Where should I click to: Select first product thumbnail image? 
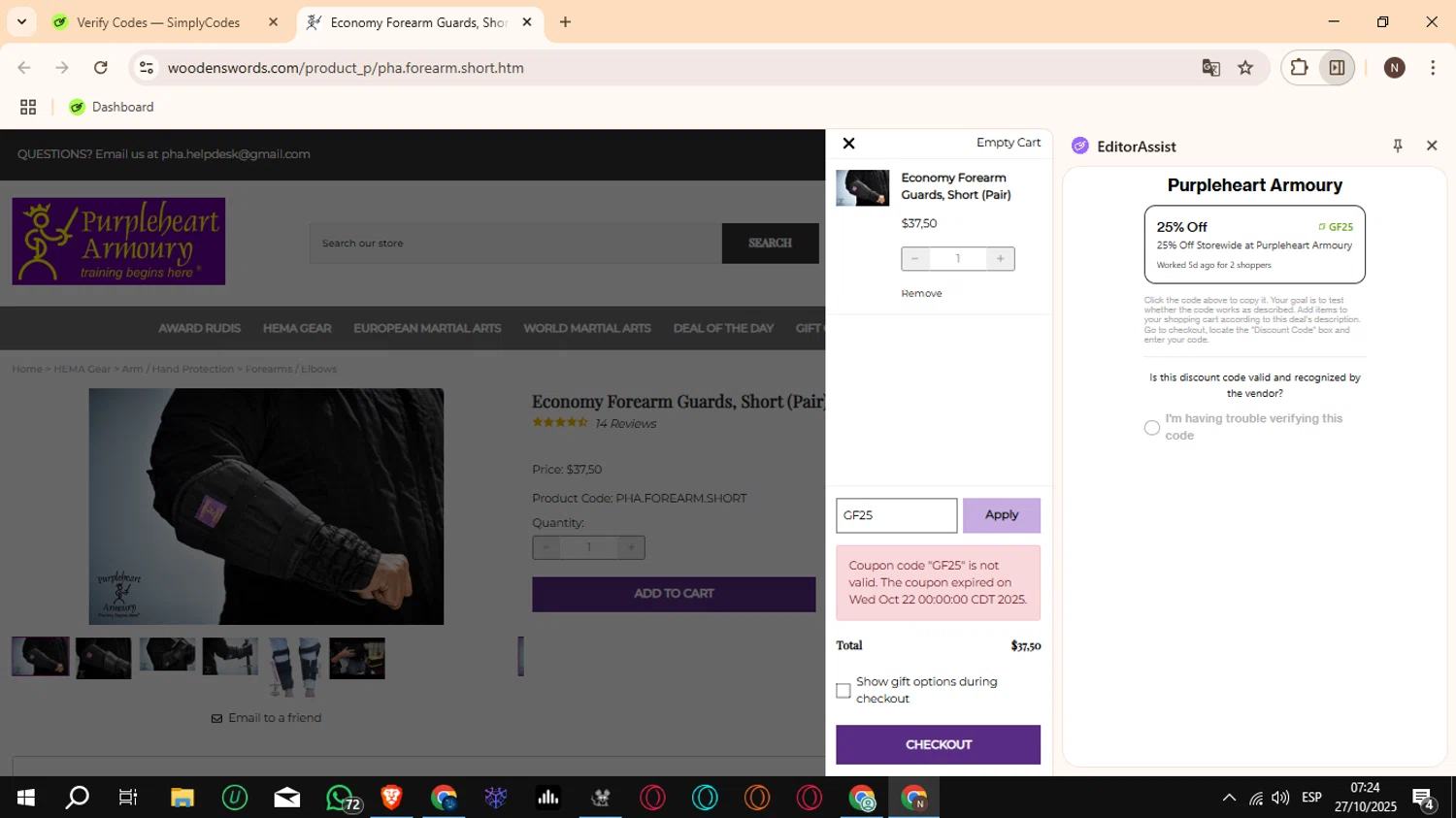[x=40, y=657]
